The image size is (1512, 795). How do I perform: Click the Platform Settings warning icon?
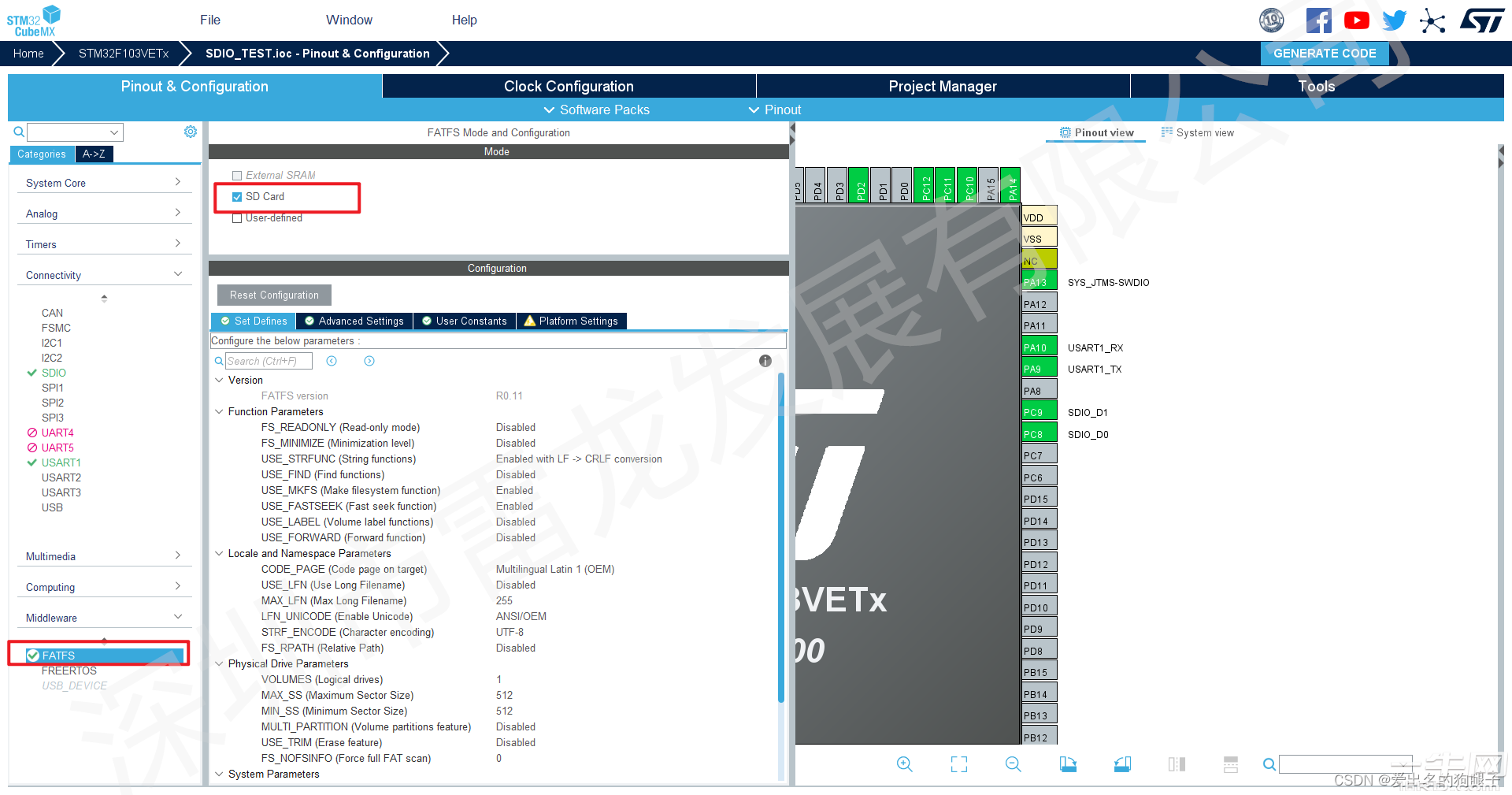(x=530, y=321)
